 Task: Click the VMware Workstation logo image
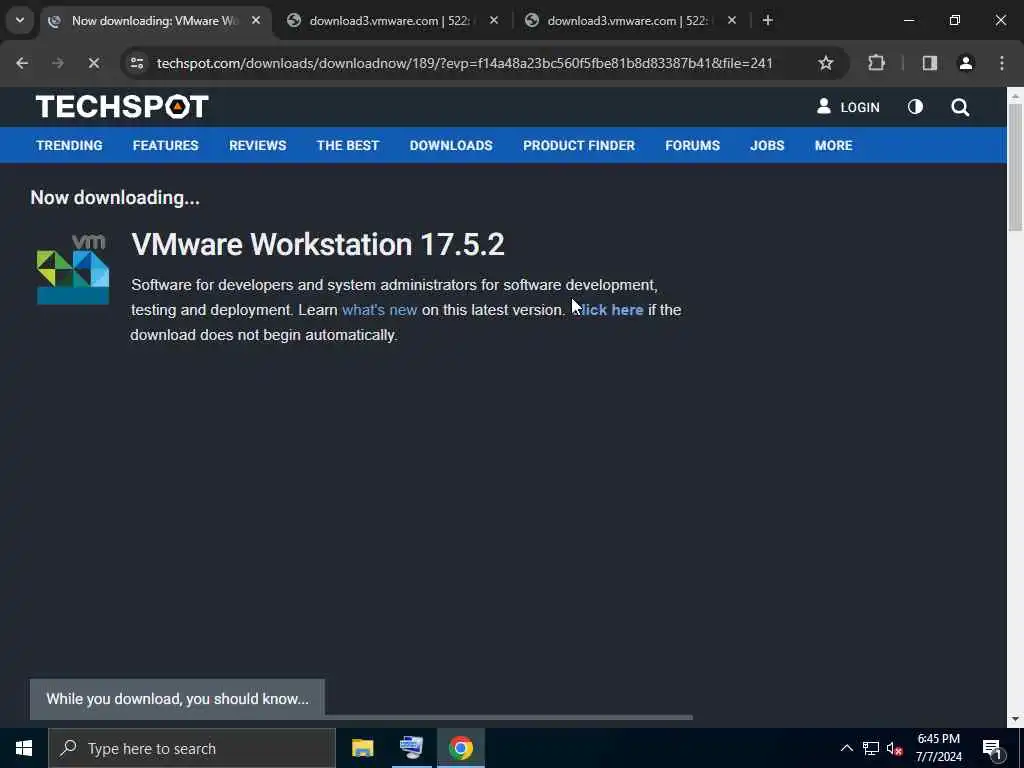73,269
